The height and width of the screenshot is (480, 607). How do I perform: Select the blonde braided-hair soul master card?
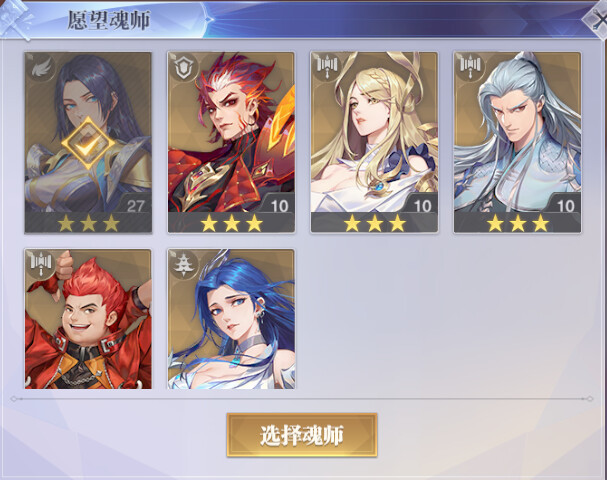coord(374,143)
